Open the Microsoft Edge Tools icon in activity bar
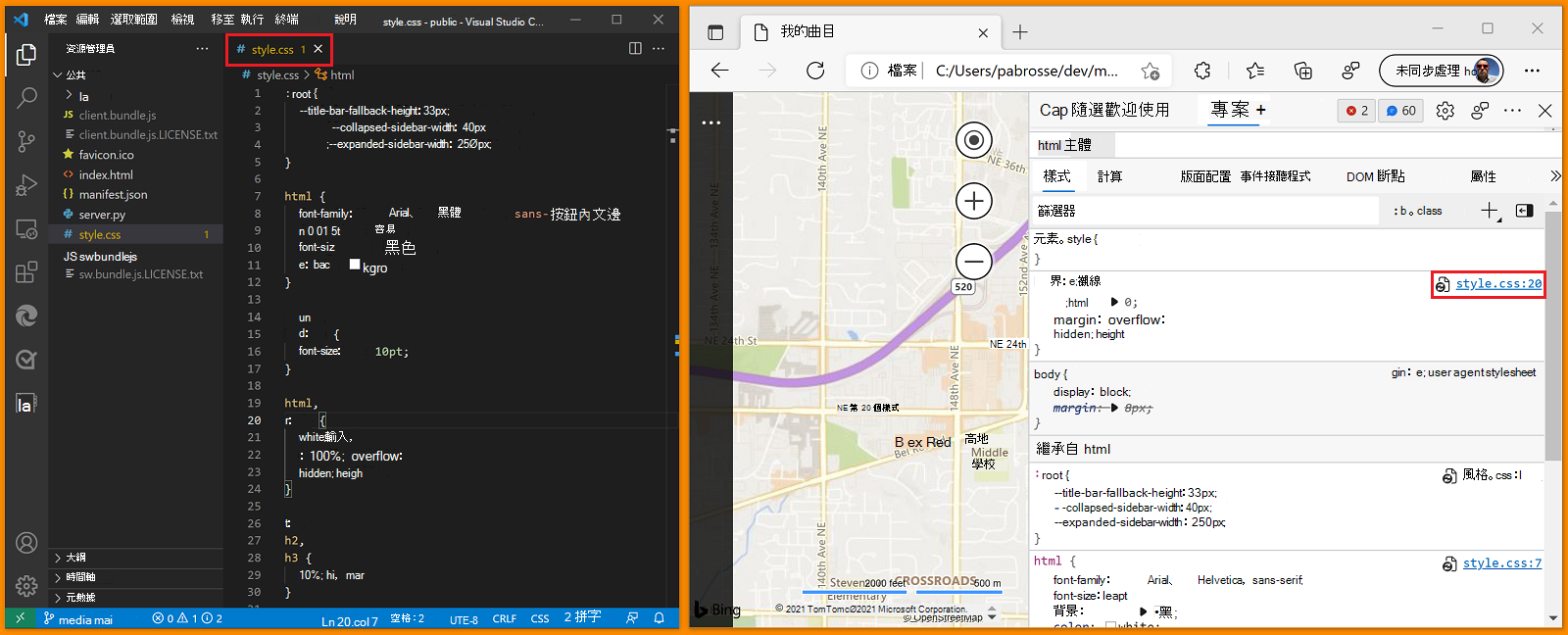This screenshot has width=1568, height=635. pos(26,316)
